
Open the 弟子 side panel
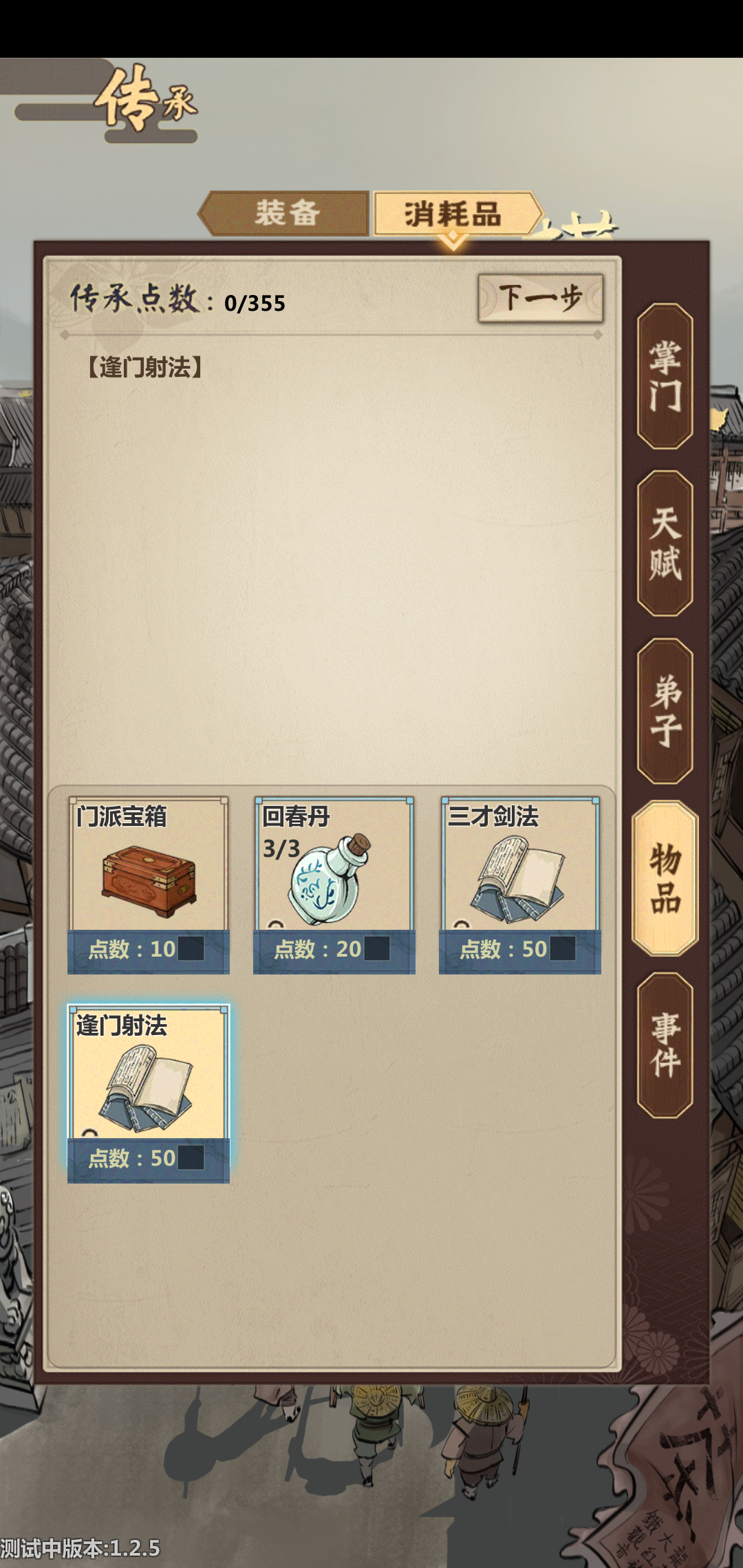(x=665, y=711)
